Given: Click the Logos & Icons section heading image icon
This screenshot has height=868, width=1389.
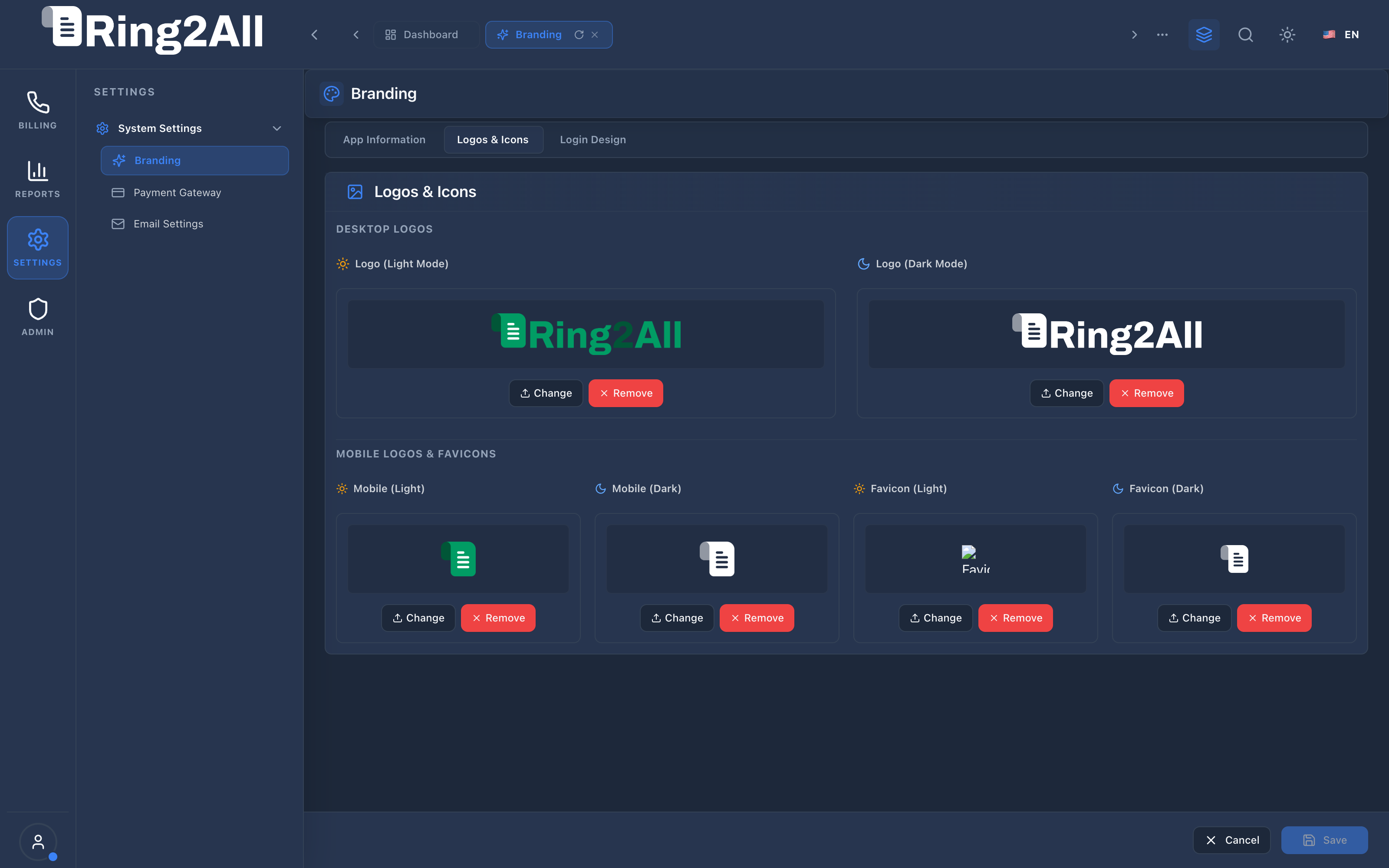Looking at the screenshot, I should pos(355,192).
